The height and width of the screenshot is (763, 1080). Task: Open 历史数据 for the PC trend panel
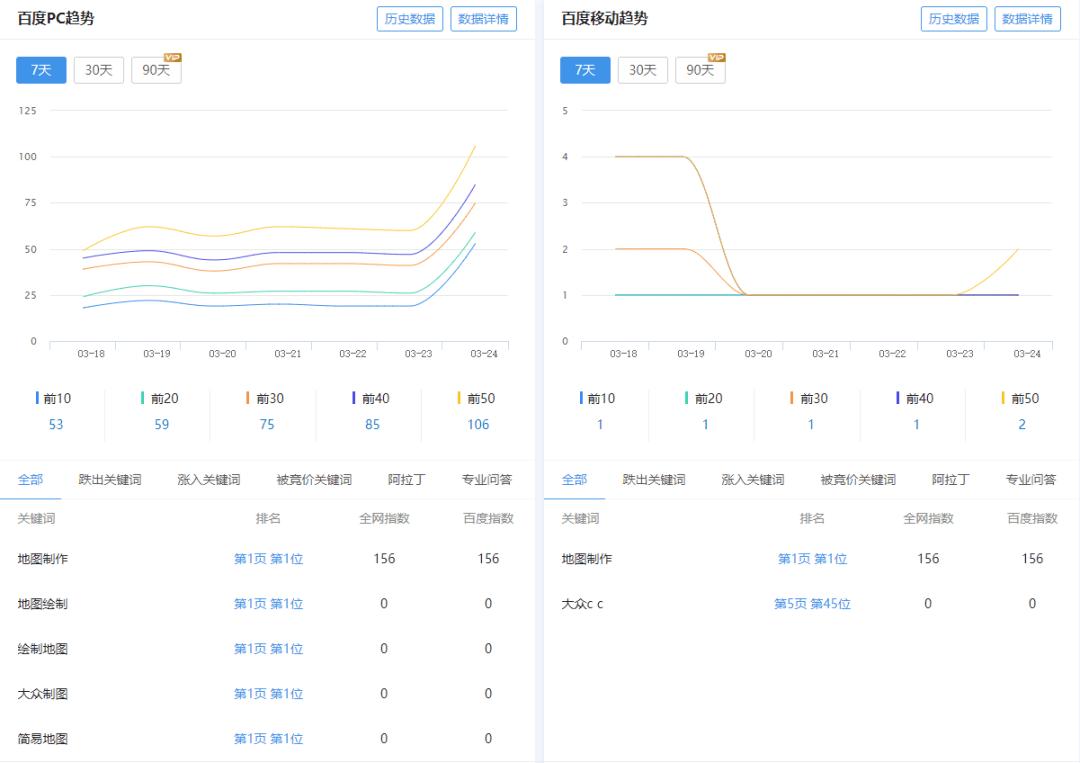(409, 18)
